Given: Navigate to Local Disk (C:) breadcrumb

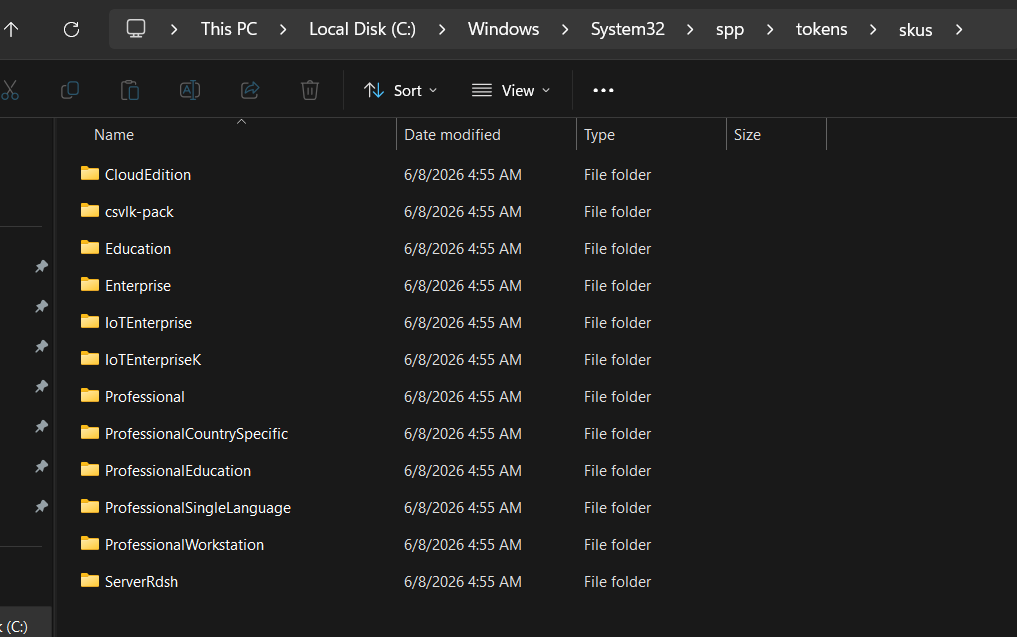Looking at the screenshot, I should (363, 29).
